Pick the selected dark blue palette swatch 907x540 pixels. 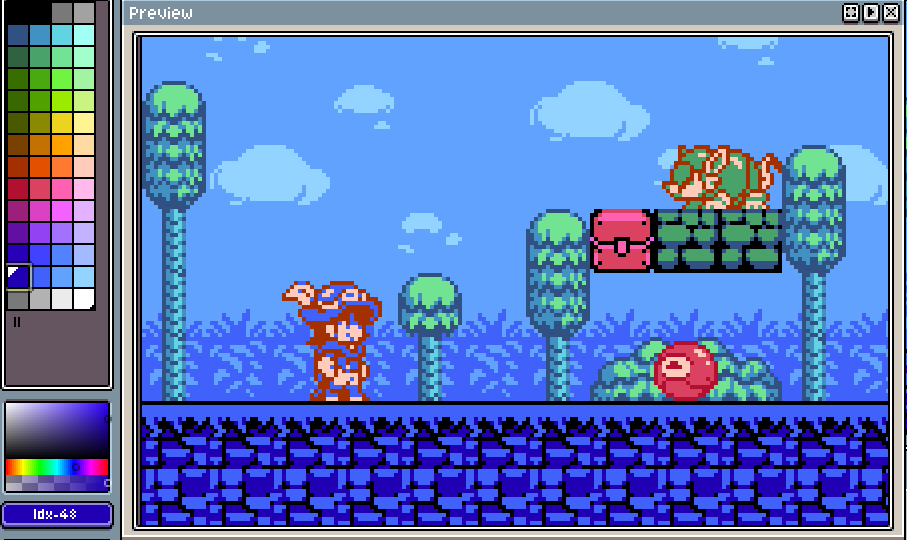18,277
